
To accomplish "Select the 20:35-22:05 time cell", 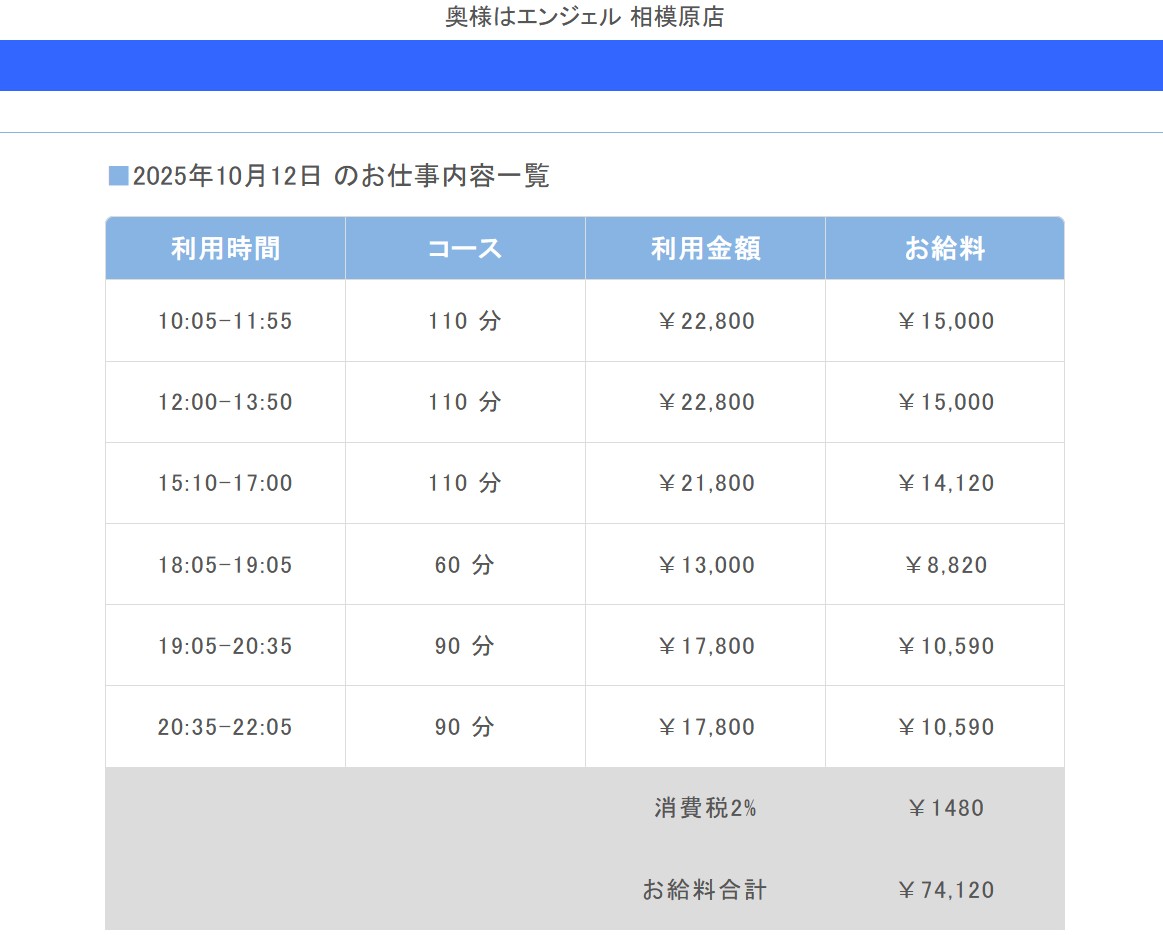I will point(225,727).
